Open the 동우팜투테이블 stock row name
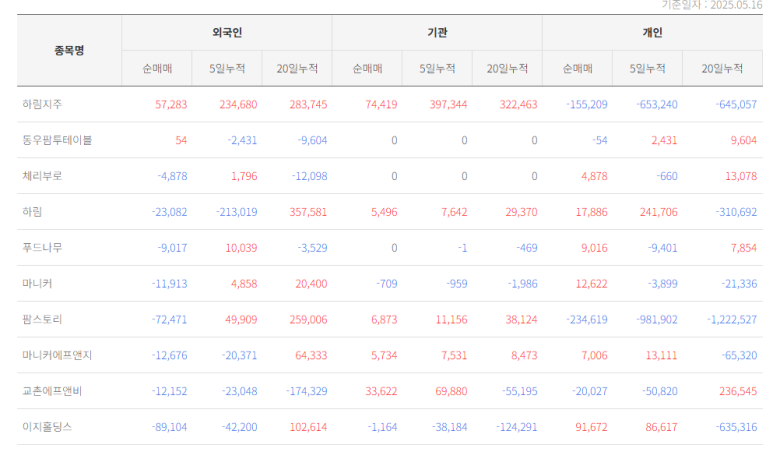The height and width of the screenshot is (459, 773). click(x=57, y=141)
